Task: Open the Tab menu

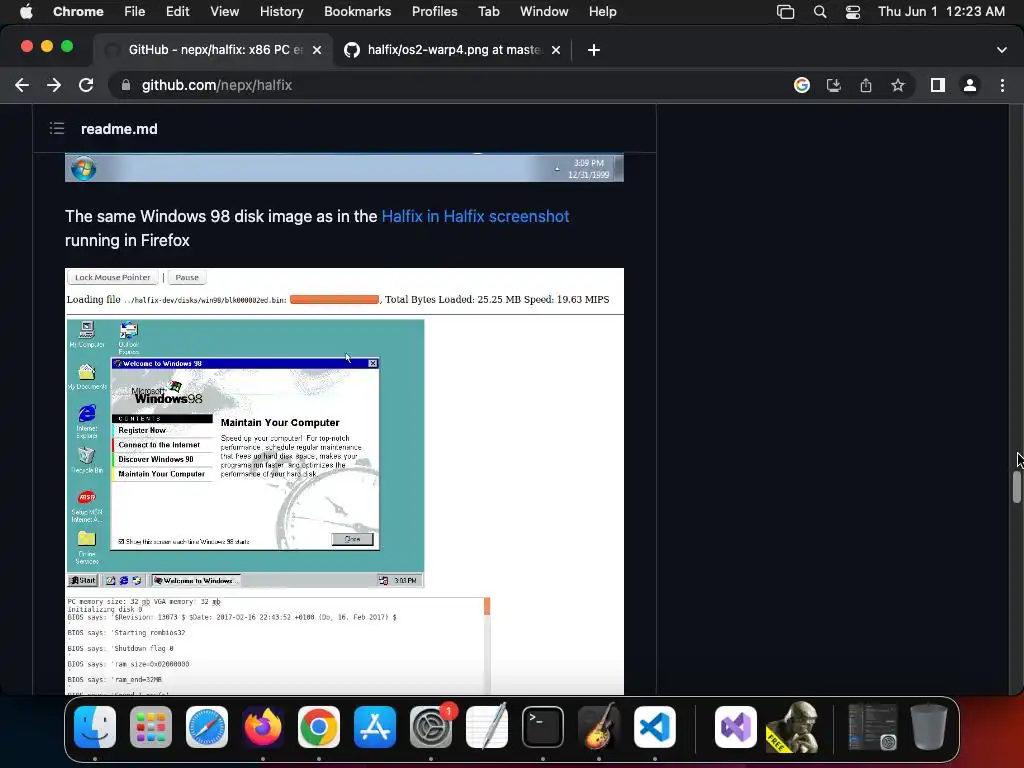Action: coord(488,12)
